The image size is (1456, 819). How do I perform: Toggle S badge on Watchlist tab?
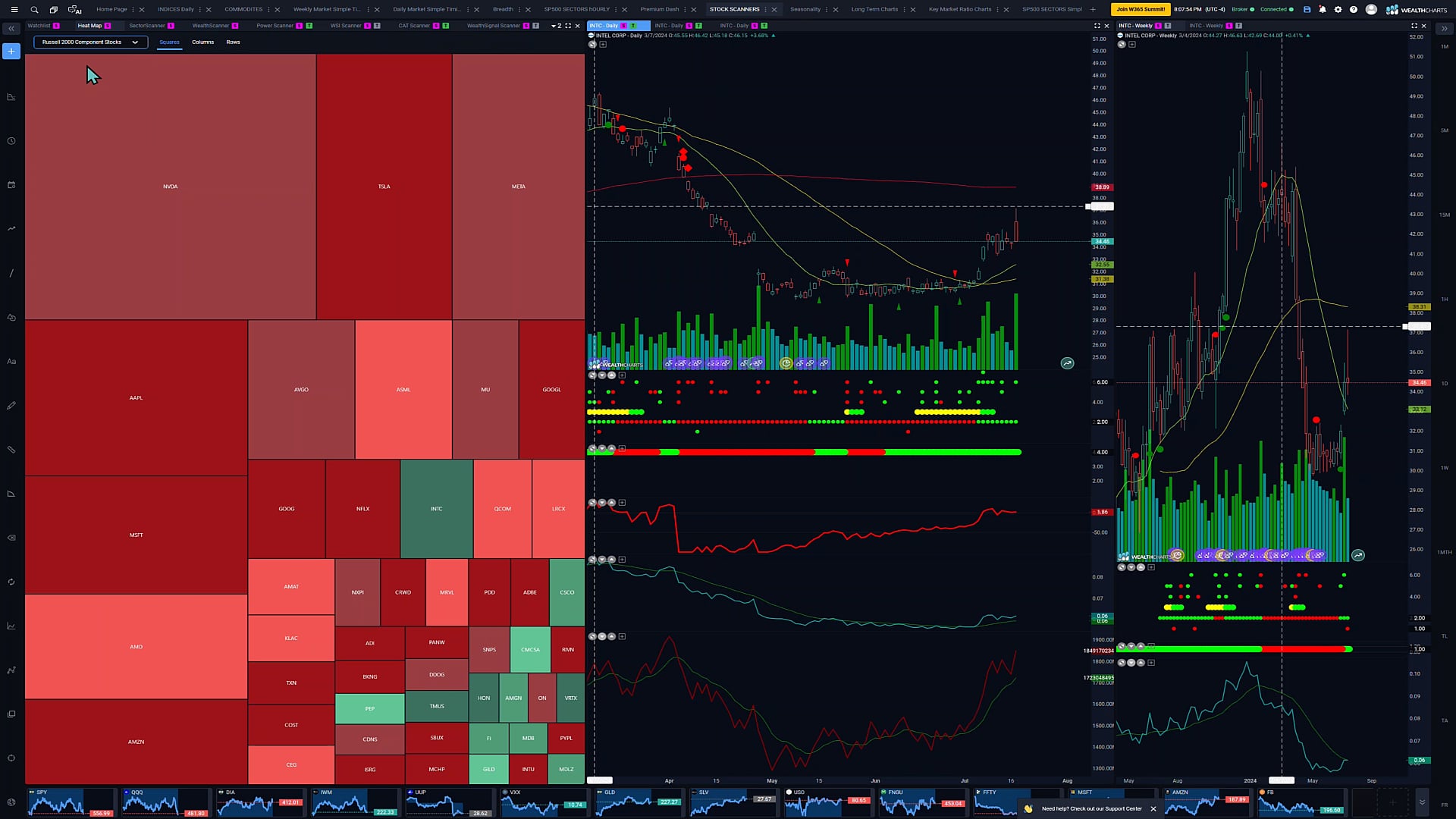pos(56,26)
